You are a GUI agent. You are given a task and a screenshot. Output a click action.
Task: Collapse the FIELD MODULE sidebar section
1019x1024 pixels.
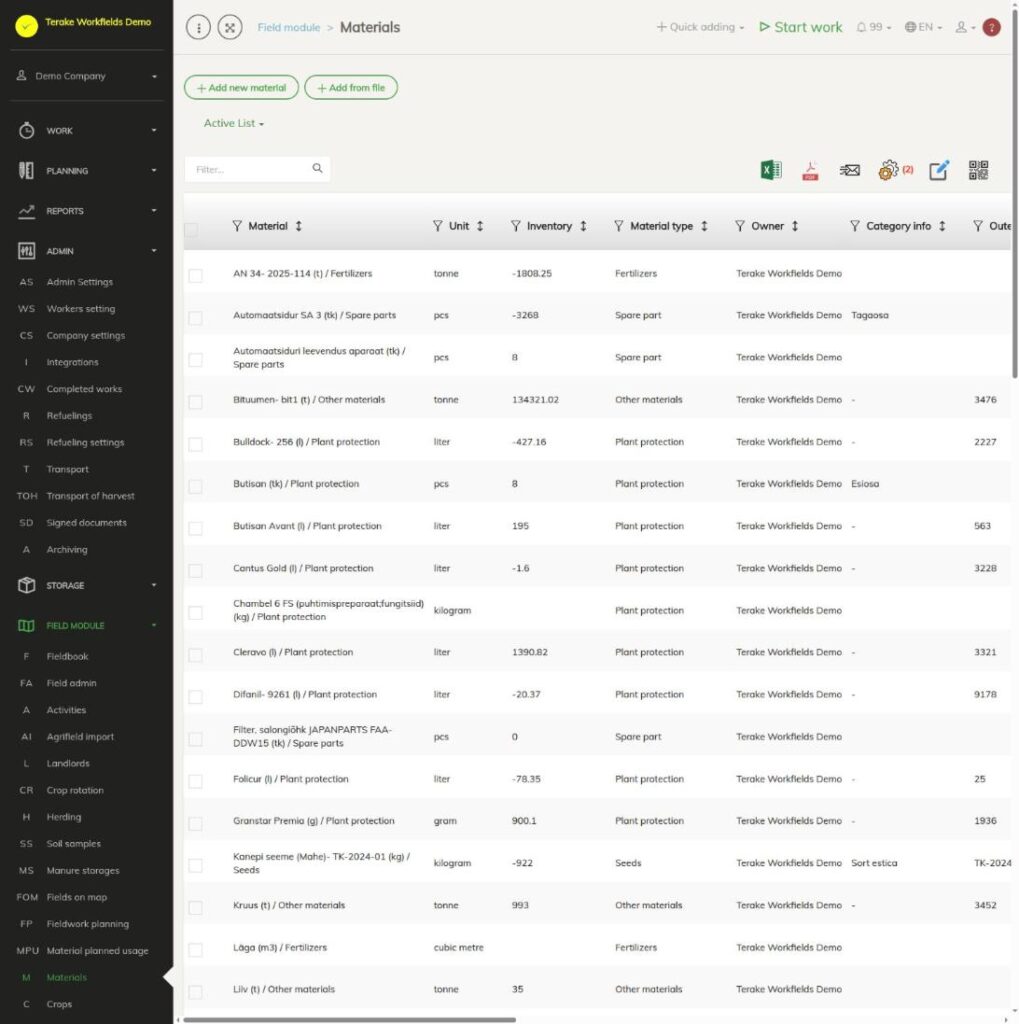87,626
